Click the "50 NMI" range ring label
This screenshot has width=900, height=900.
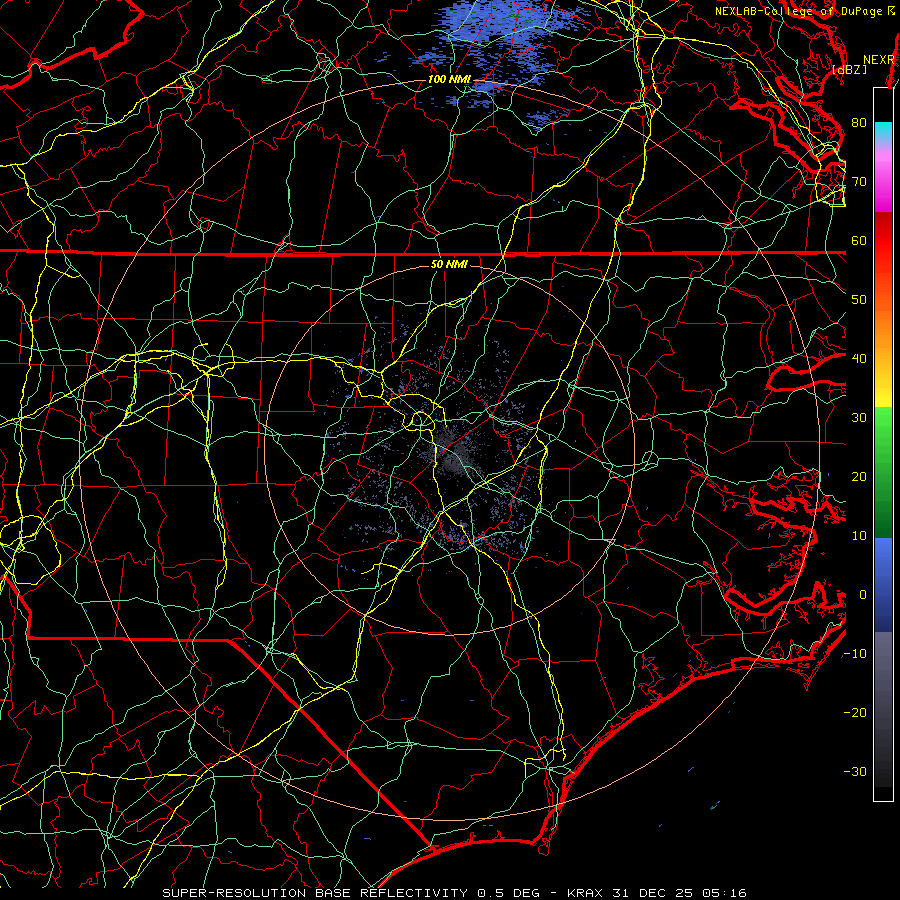click(449, 264)
